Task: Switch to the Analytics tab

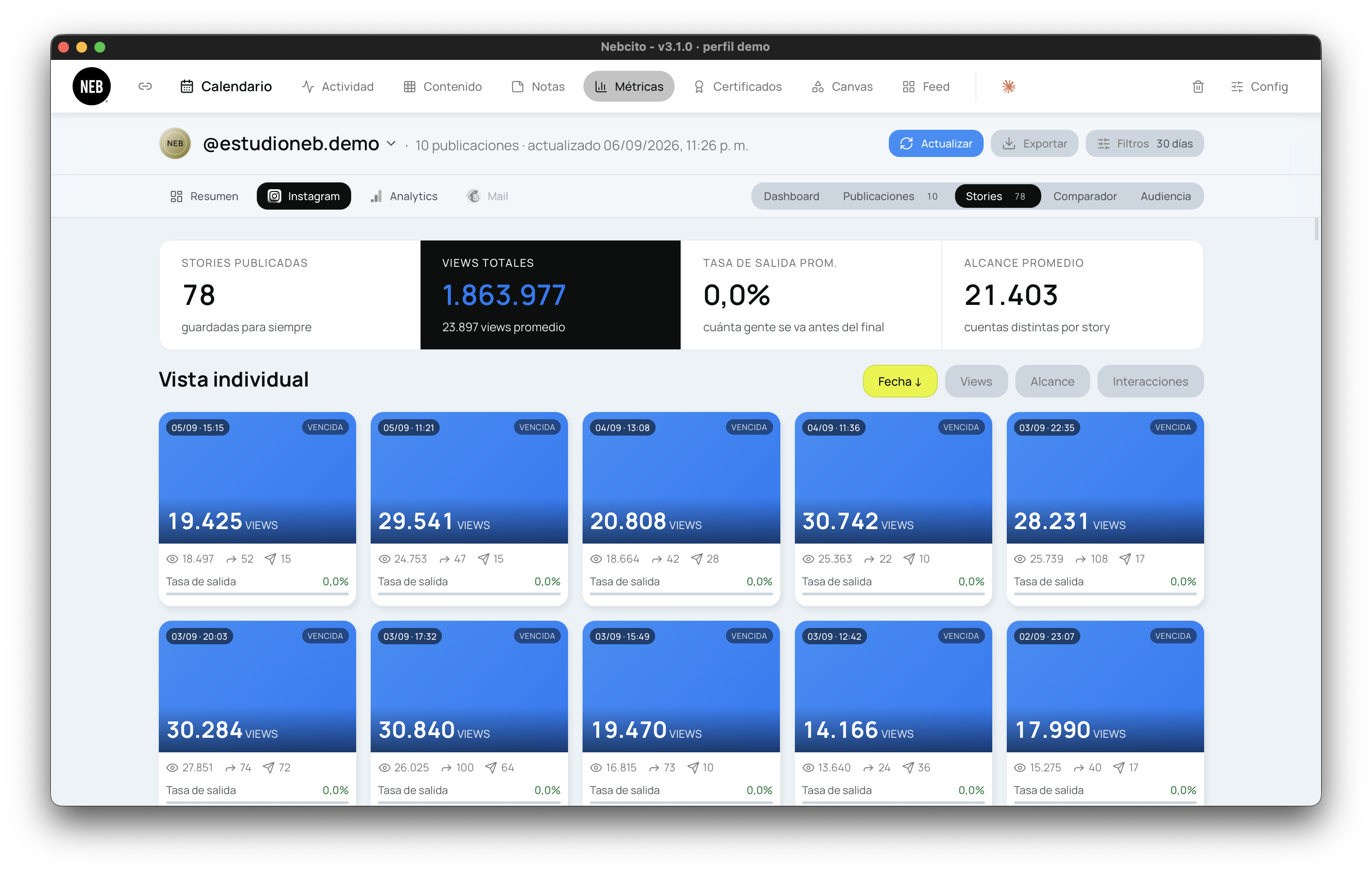Action: pyautogui.click(x=404, y=196)
